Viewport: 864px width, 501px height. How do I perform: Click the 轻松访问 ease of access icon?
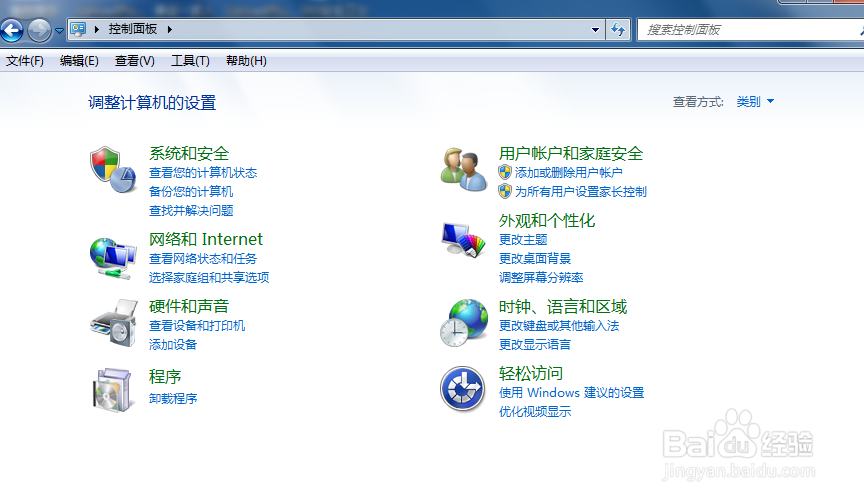[462, 389]
